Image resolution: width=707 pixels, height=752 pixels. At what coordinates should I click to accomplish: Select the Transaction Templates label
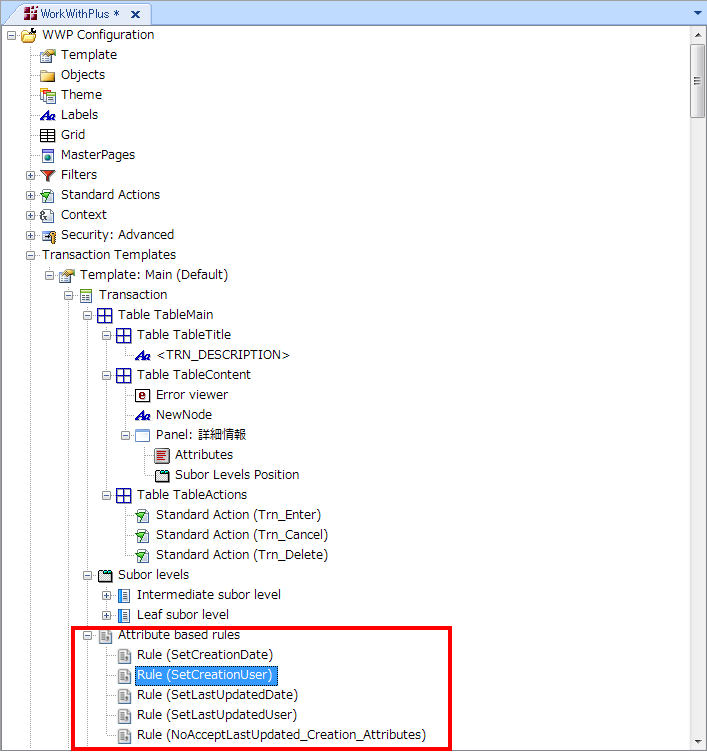(x=109, y=255)
